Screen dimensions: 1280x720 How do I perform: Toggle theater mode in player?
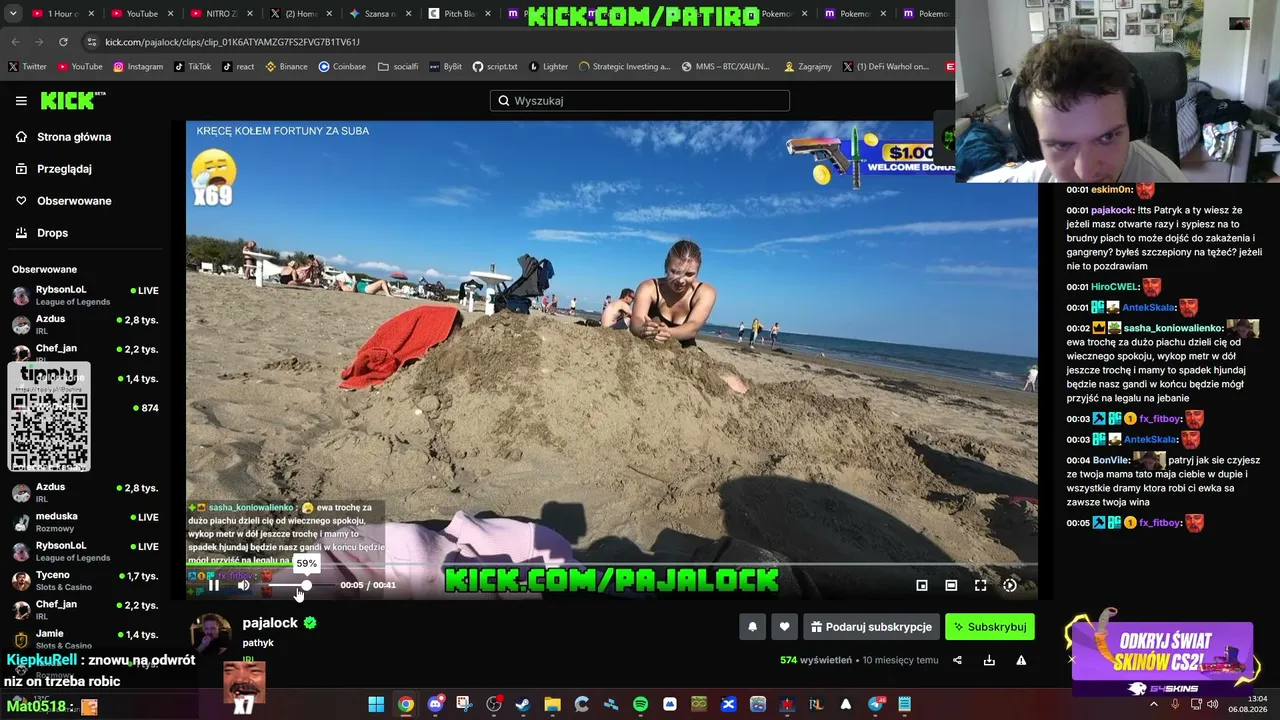point(951,585)
